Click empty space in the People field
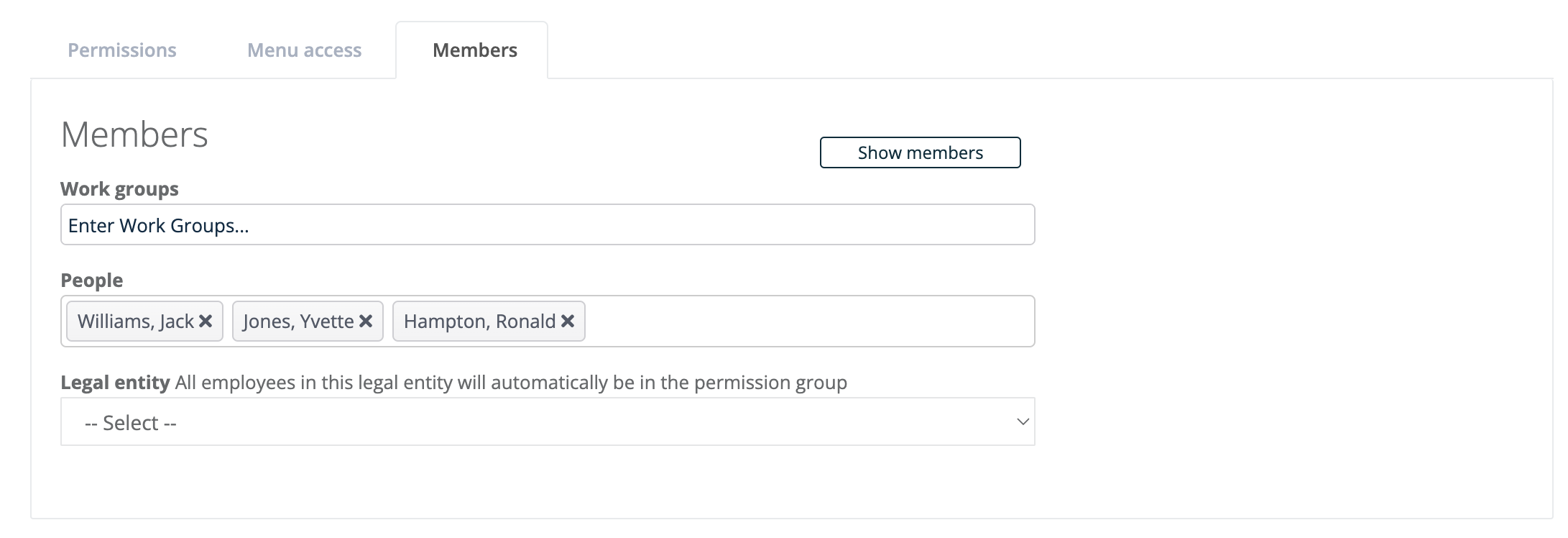Image resolution: width=1568 pixels, height=538 pixels. [x=808, y=321]
